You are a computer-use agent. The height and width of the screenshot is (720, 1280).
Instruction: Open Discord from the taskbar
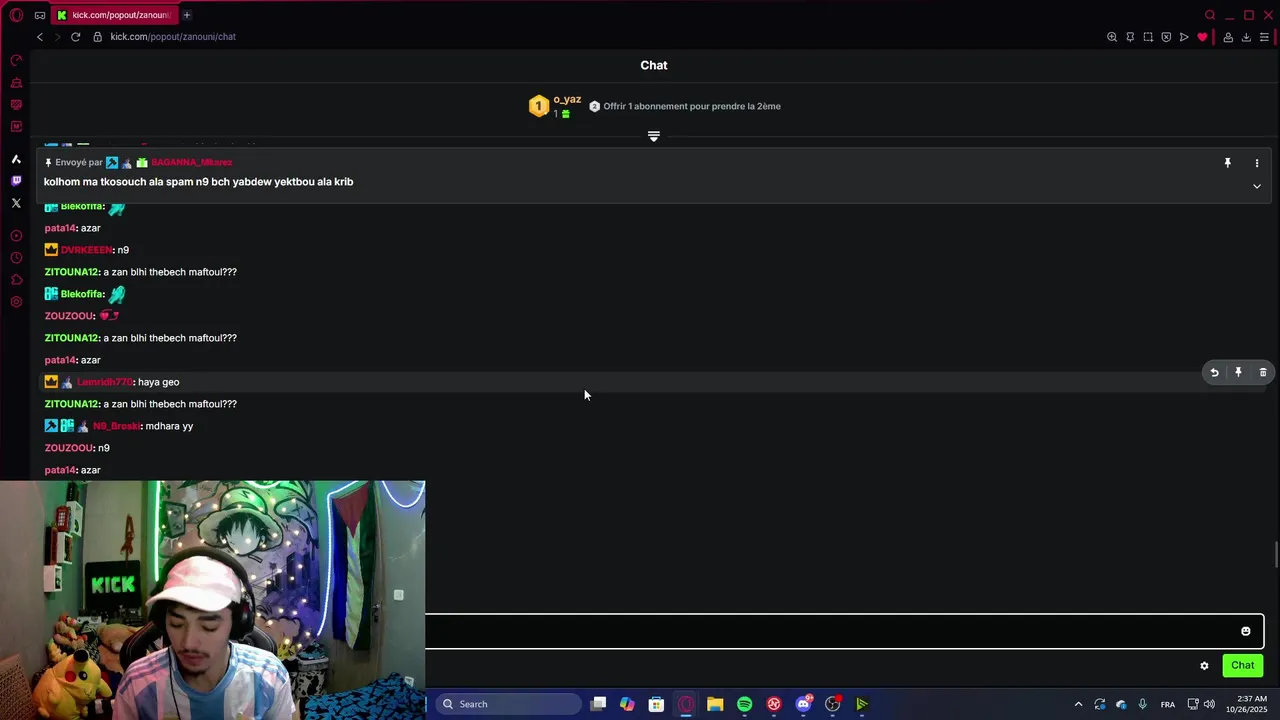click(x=803, y=704)
